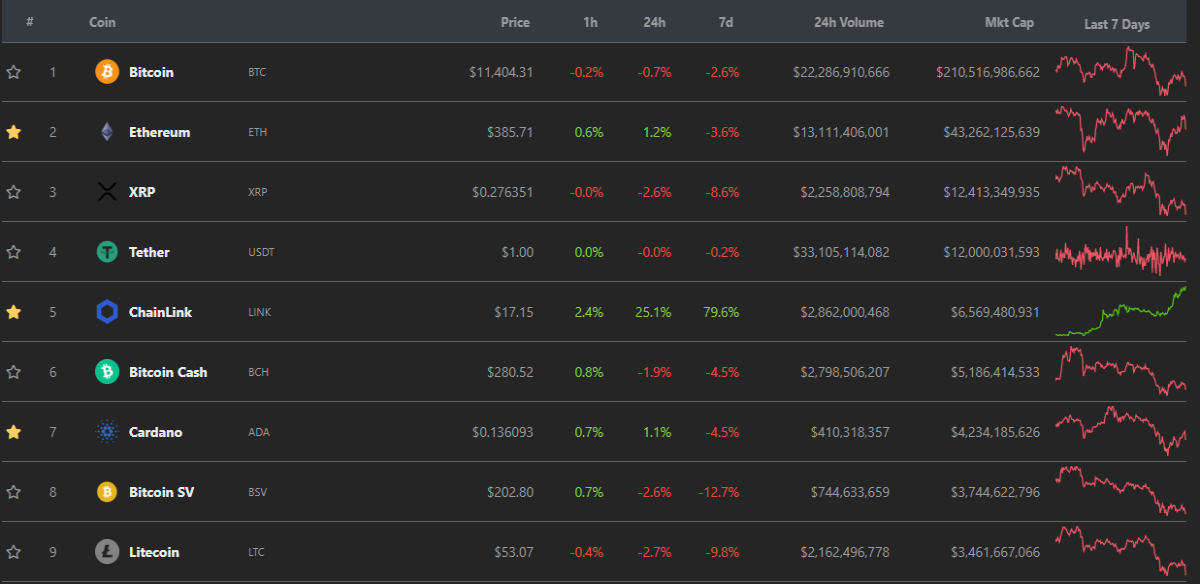Click the ChainLink hexagon logo icon
The image size is (1200, 584).
click(107, 312)
